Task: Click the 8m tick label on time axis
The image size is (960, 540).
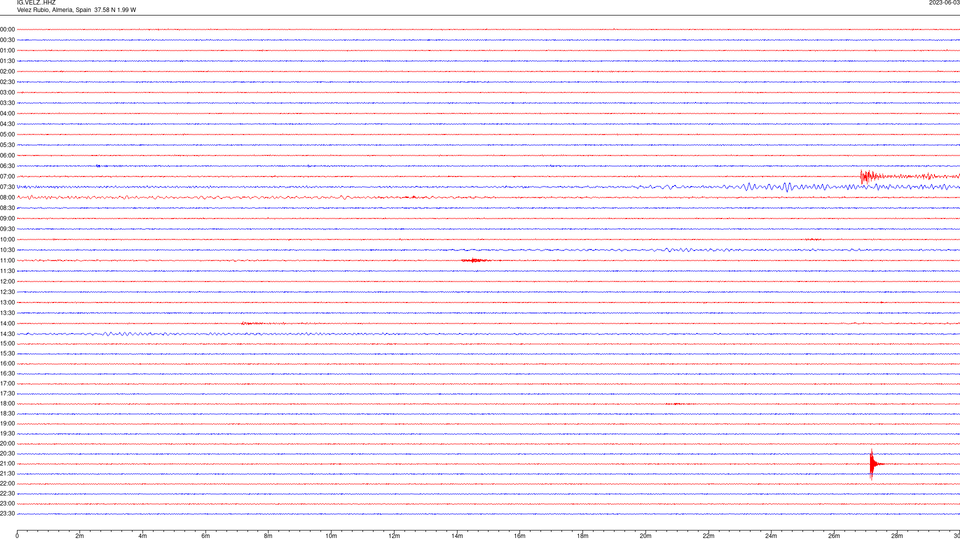Action: (268, 536)
